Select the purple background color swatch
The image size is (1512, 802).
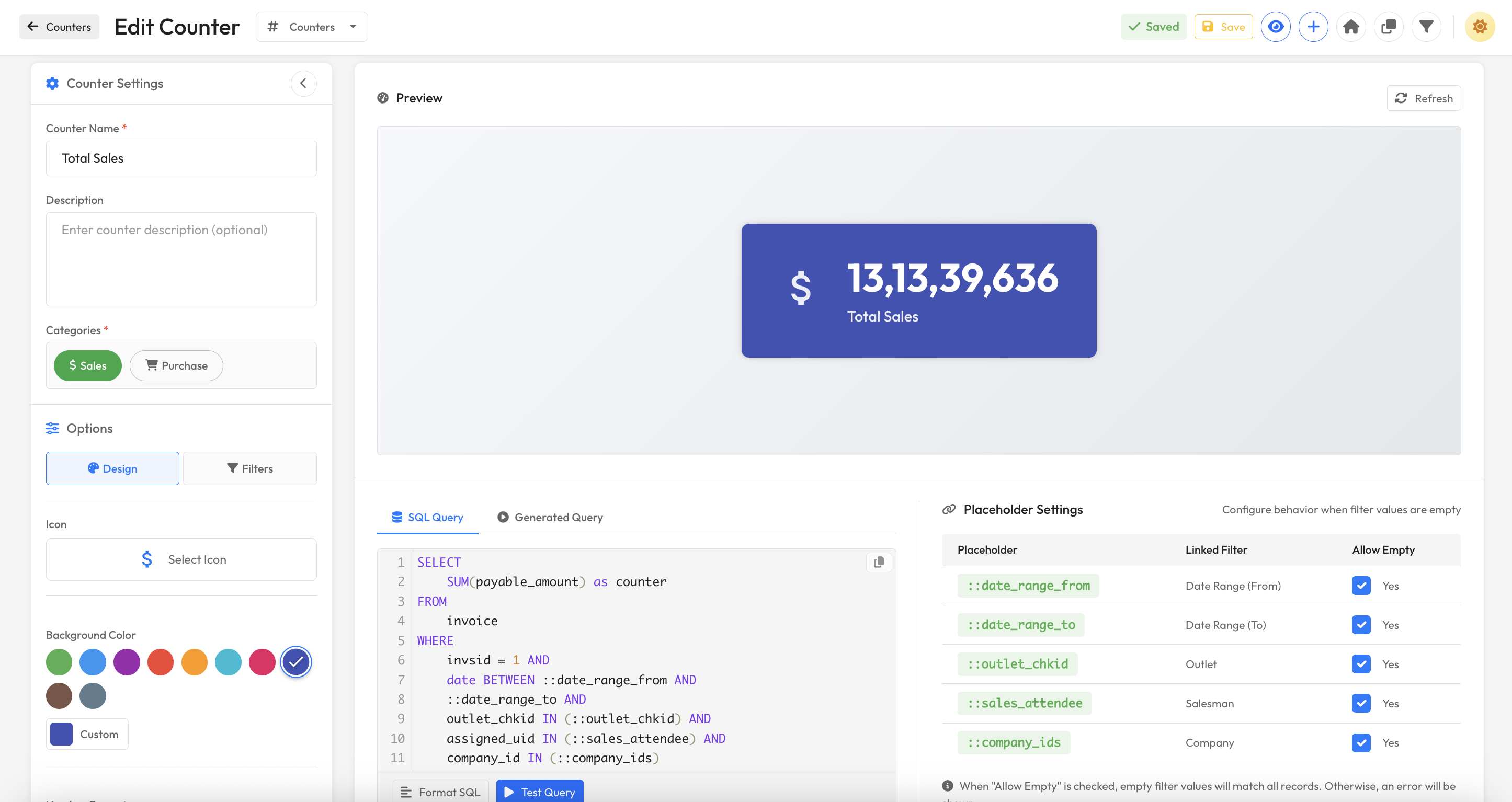pos(127,662)
